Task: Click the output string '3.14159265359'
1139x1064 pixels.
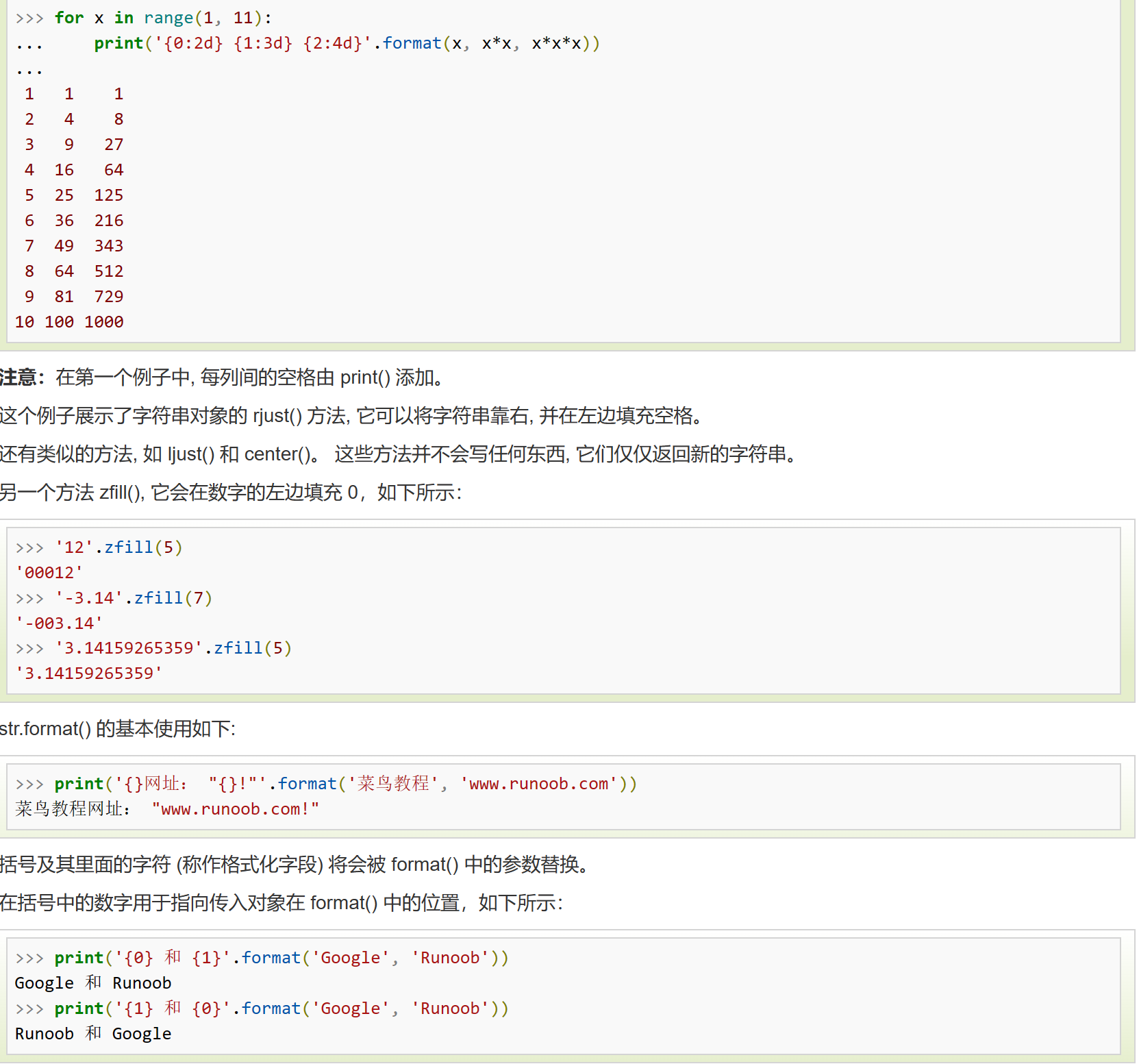Action: coord(89,673)
